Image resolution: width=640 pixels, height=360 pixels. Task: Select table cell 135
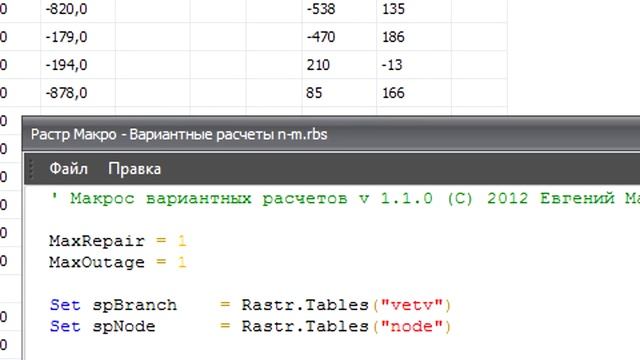[x=414, y=9]
